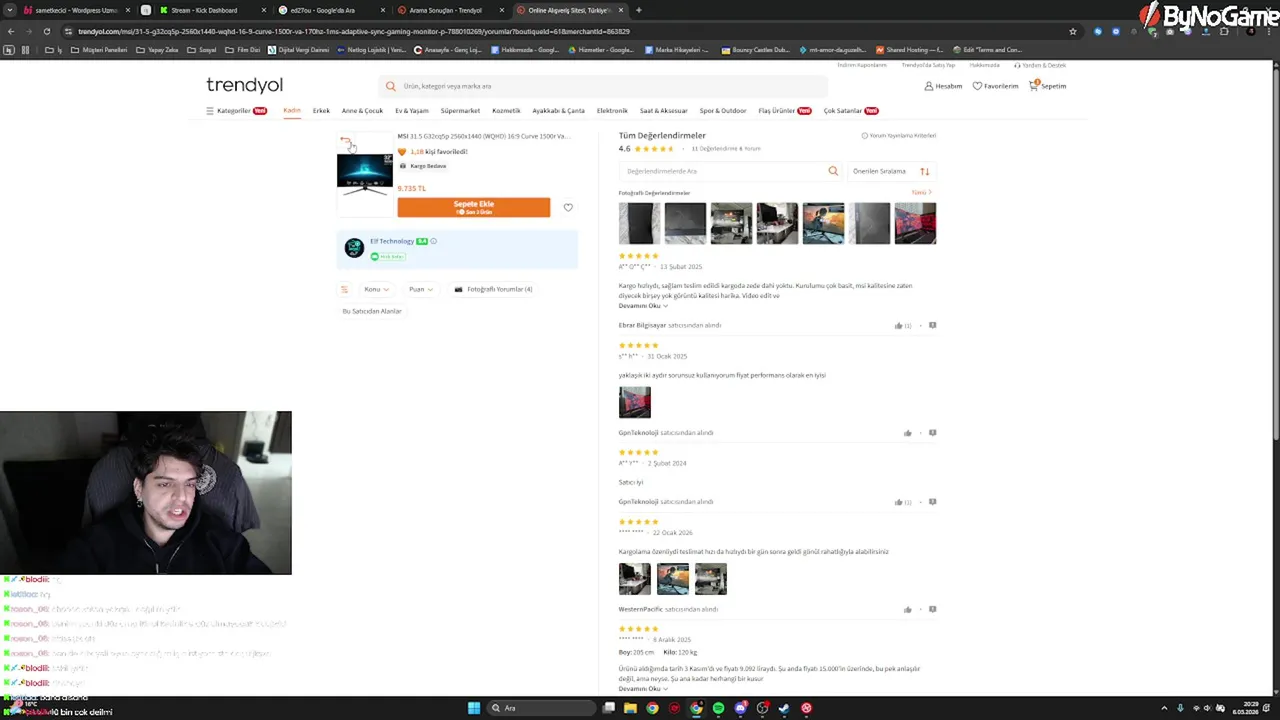1280x720 pixels.
Task: Open the Spor & Outdoor category tab
Action: pos(722,111)
